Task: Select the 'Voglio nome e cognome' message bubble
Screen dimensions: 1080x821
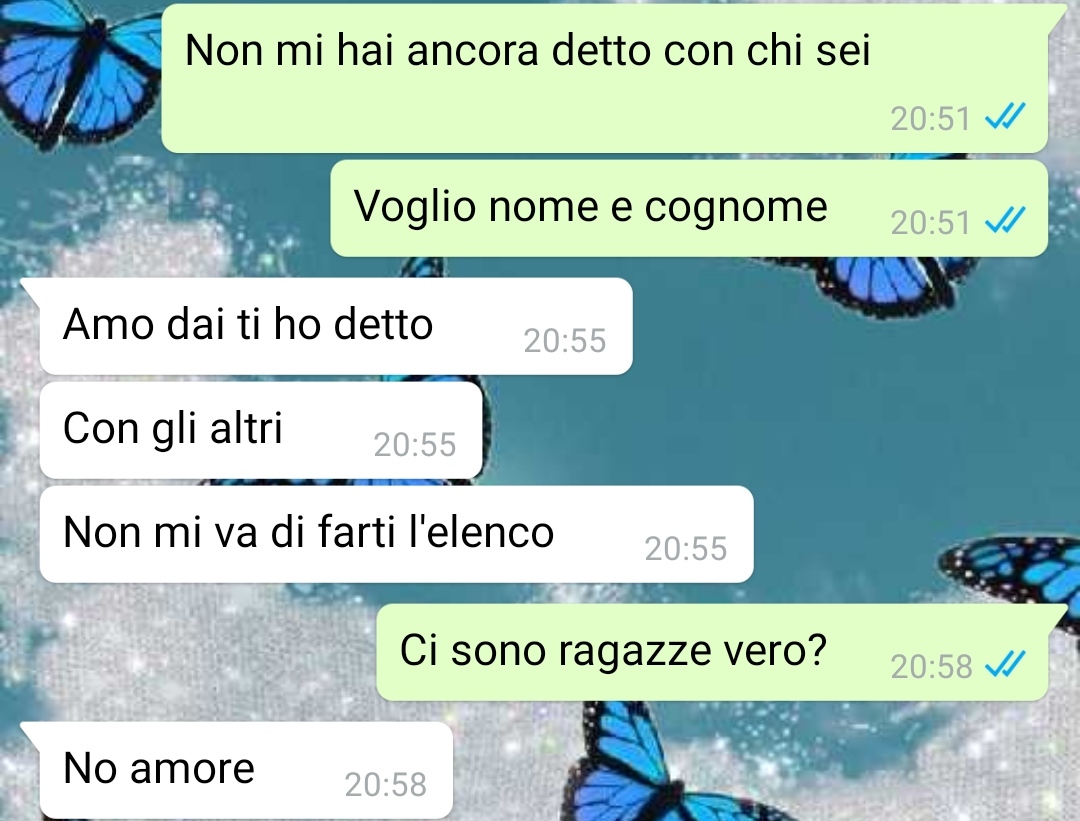Action: (x=689, y=209)
